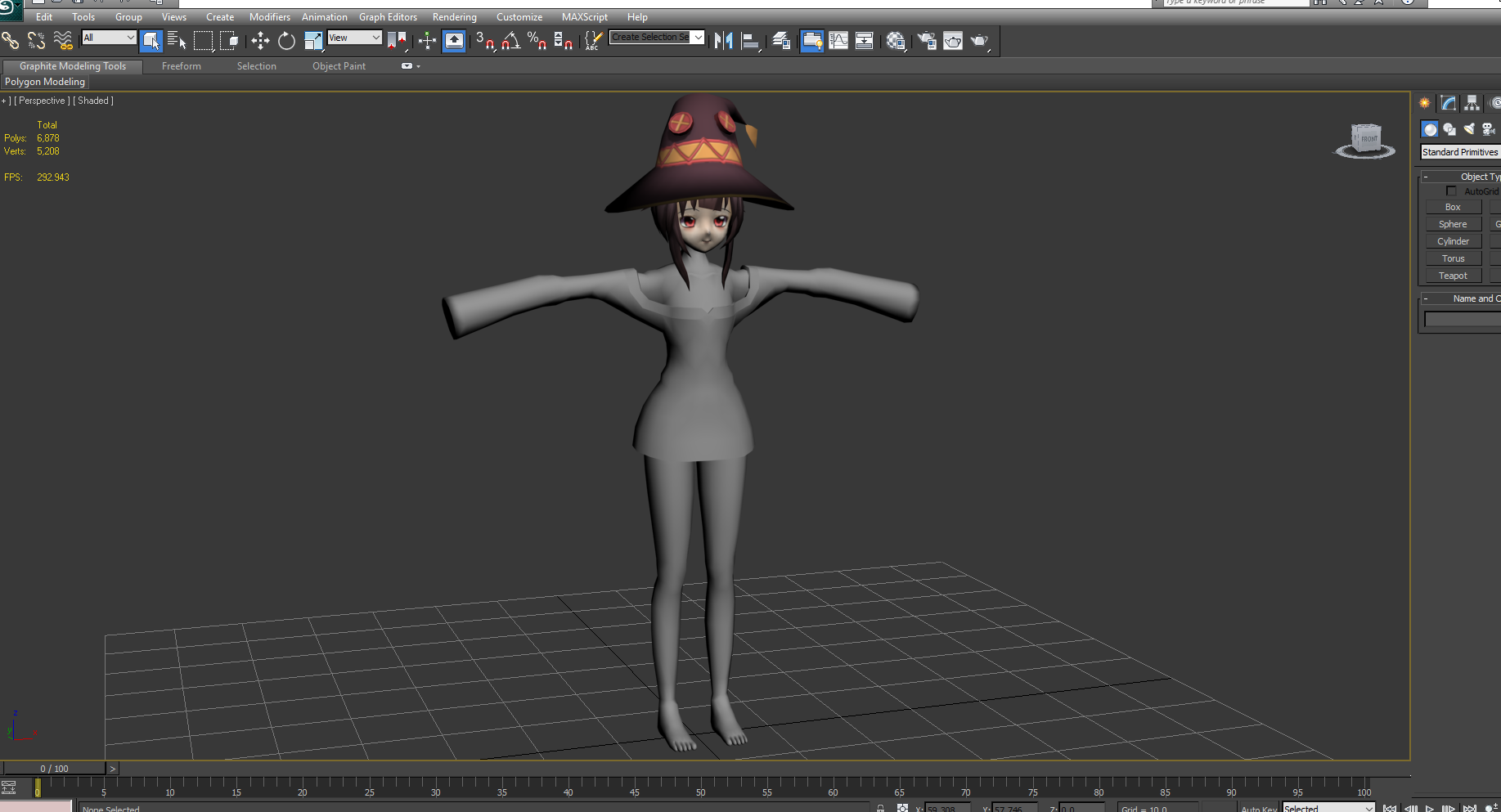Select the Select and Move tool
Image resolution: width=1501 pixels, height=812 pixels.
pos(260,40)
